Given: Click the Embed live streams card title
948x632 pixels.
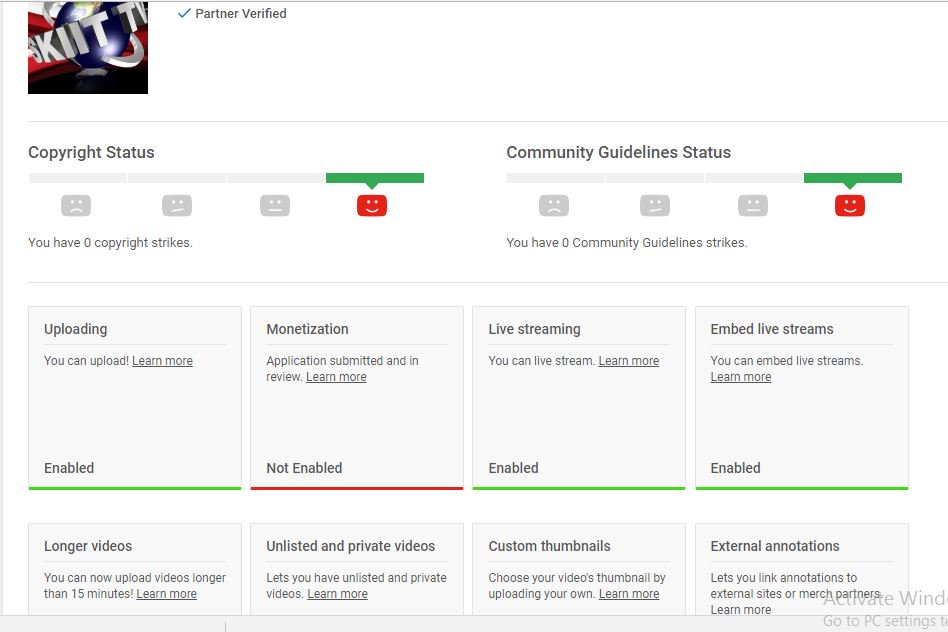Looking at the screenshot, I should (x=771, y=329).
